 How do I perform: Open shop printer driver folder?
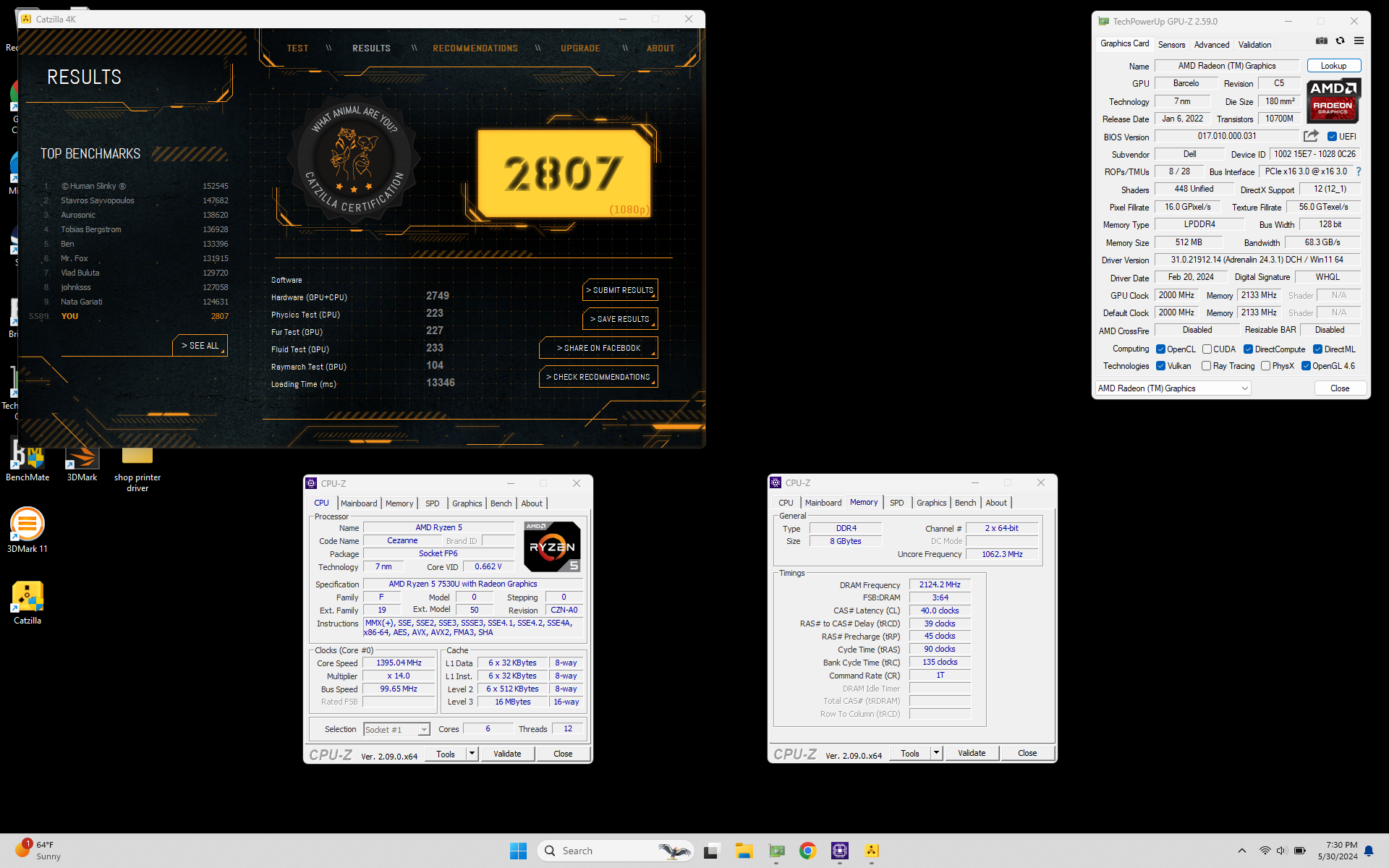tap(137, 468)
